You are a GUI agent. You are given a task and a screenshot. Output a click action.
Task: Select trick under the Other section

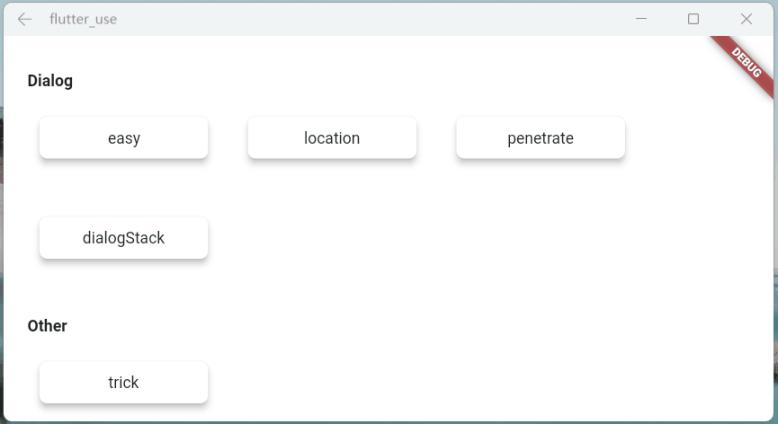click(x=124, y=382)
